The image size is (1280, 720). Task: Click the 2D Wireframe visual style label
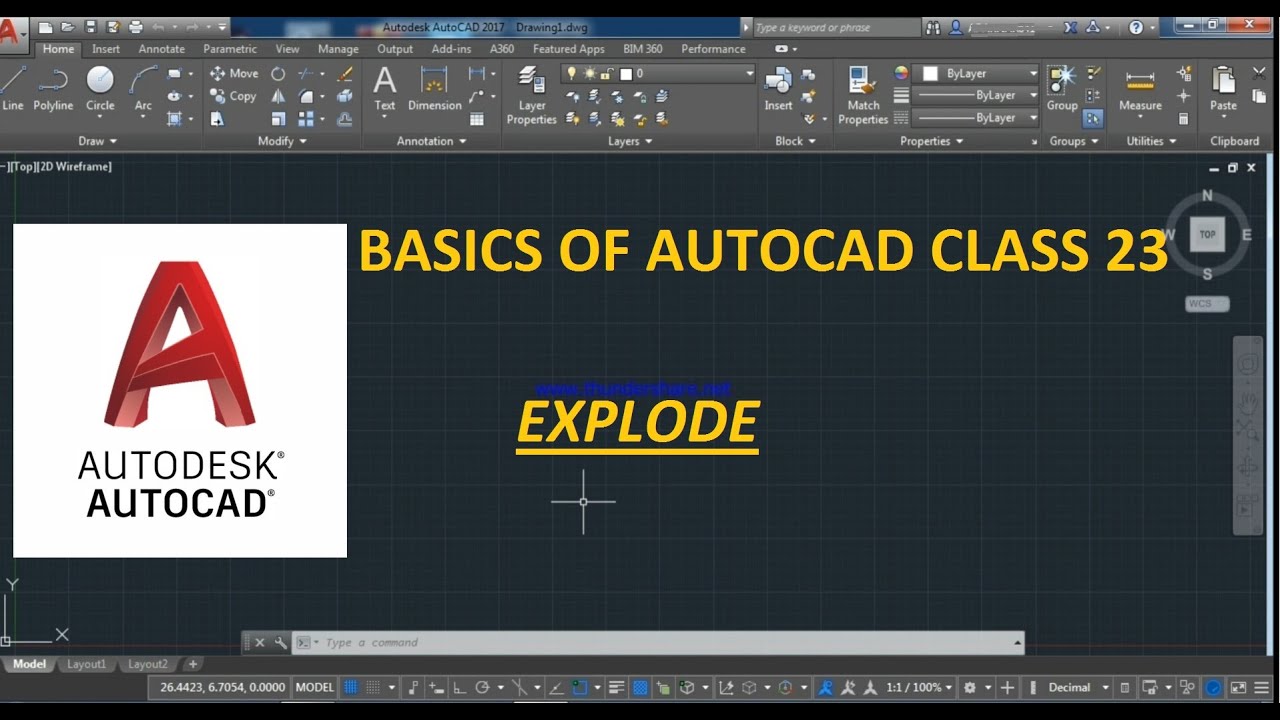(x=76, y=166)
